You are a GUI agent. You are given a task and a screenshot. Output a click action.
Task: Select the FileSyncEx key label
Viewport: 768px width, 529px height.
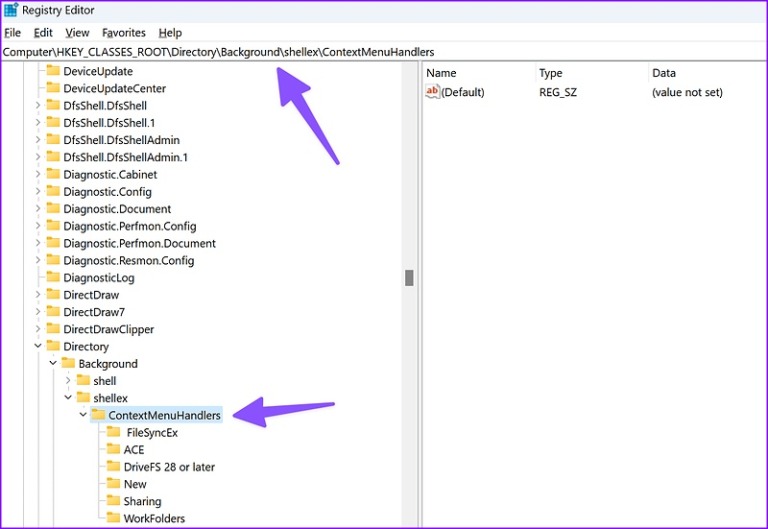tap(152, 433)
